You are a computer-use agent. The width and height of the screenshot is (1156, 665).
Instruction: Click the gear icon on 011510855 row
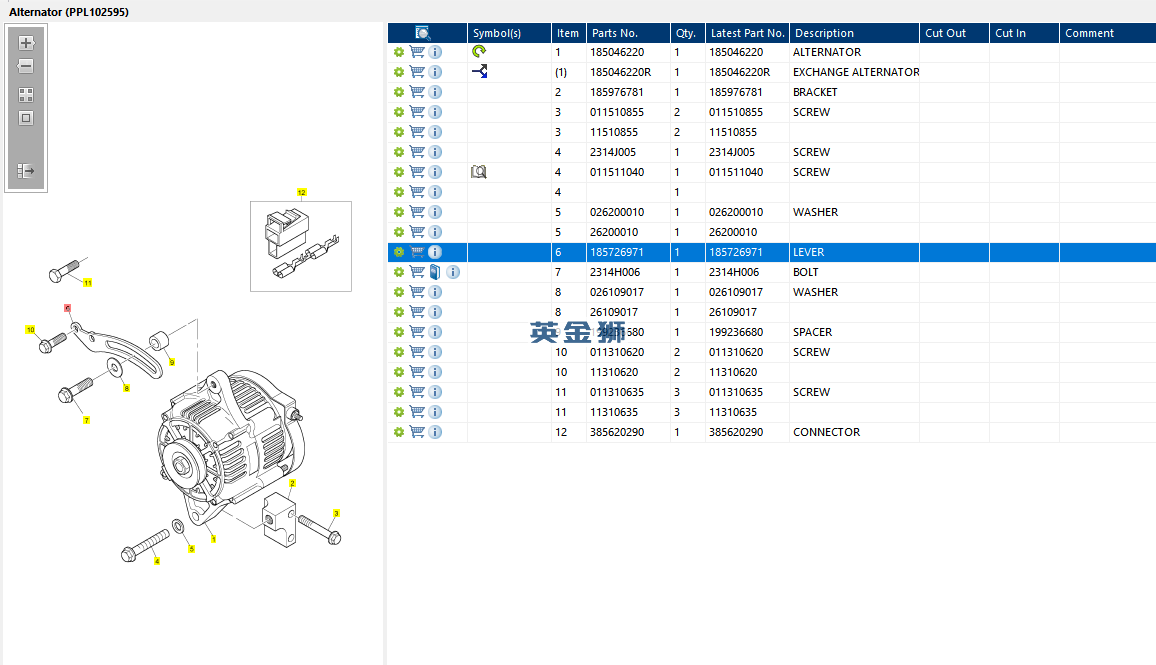point(399,112)
